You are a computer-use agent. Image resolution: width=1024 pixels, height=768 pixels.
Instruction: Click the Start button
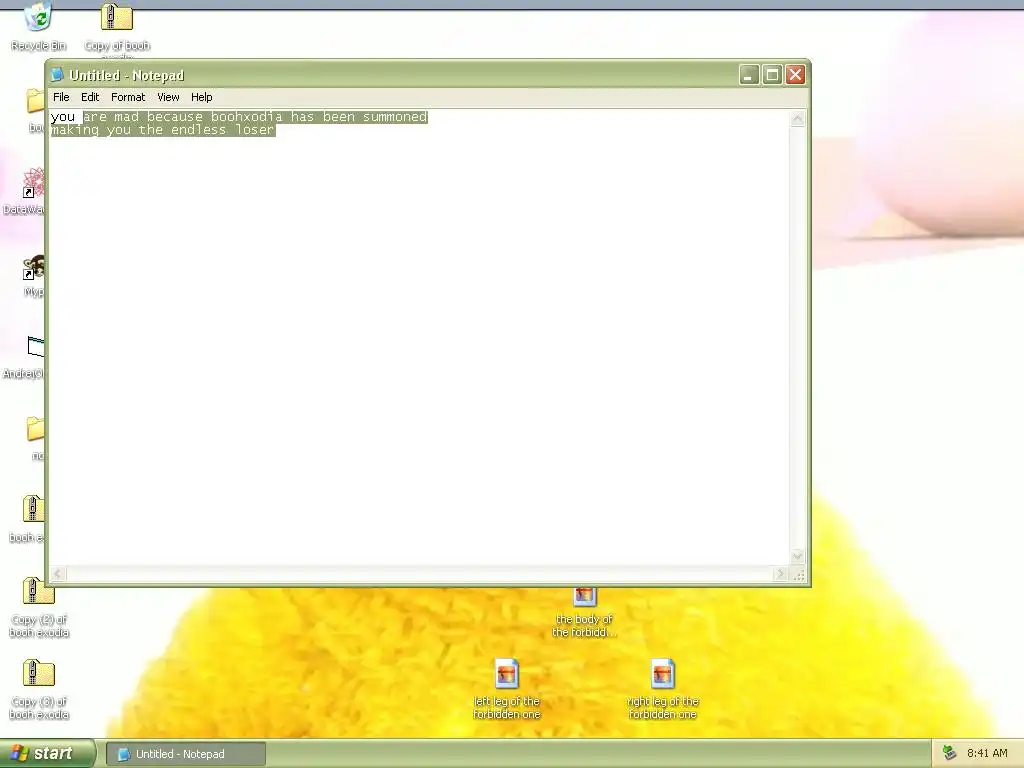point(47,754)
